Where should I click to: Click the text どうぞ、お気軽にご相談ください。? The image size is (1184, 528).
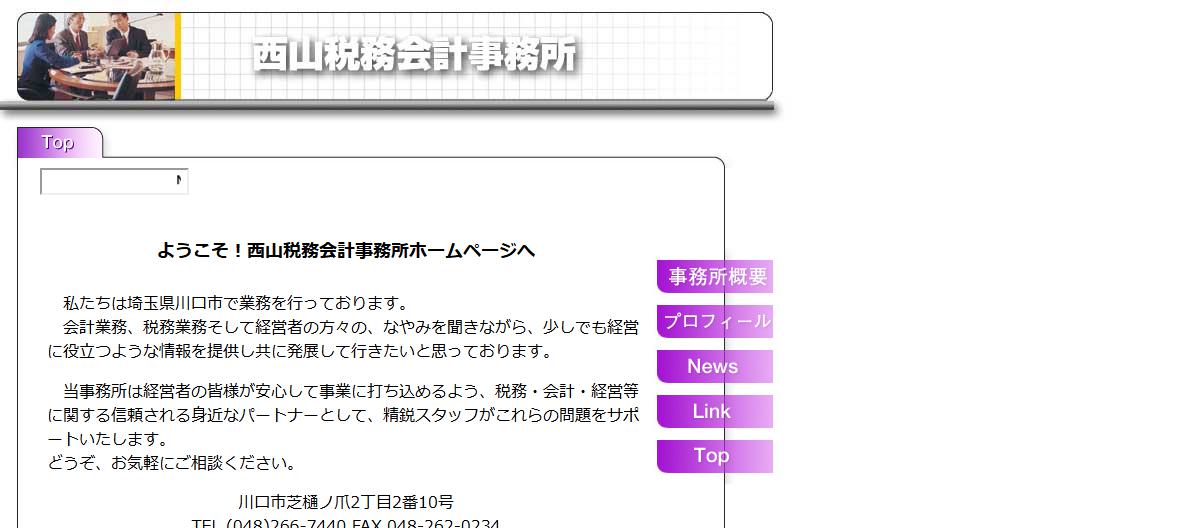tap(172, 463)
